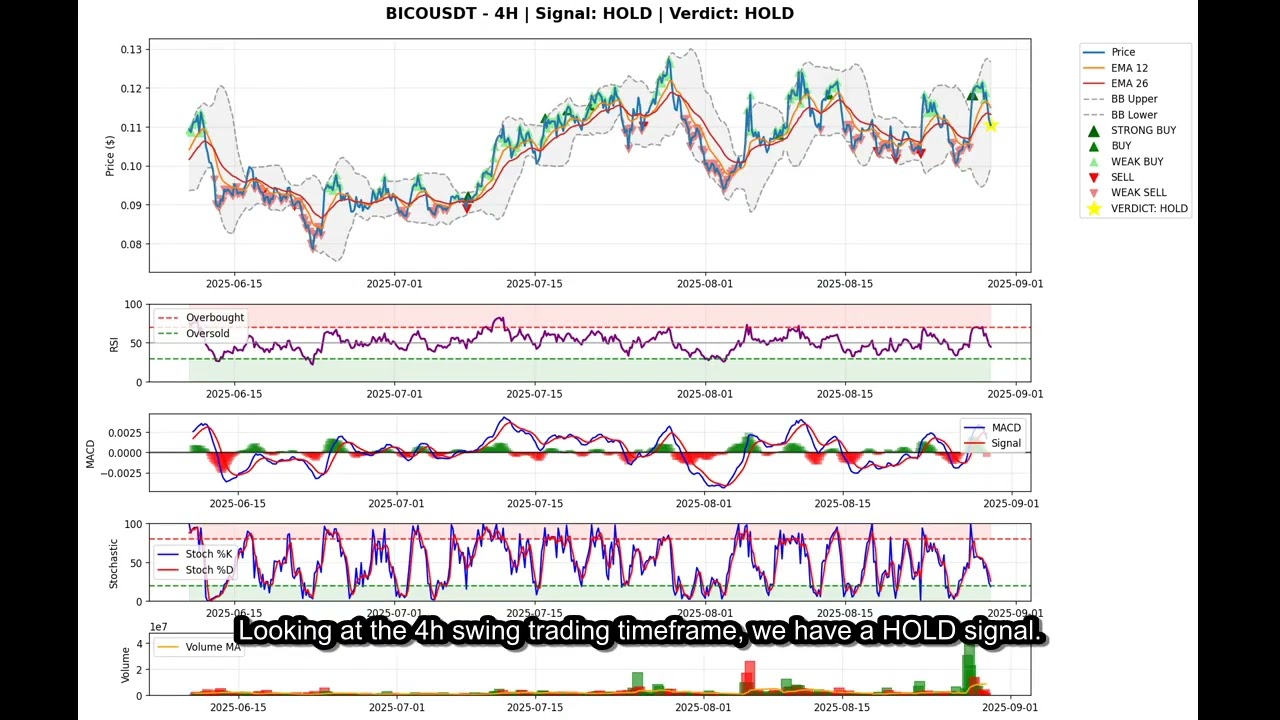
Task: Click the 0.13 price tick label
Action: 132,49
